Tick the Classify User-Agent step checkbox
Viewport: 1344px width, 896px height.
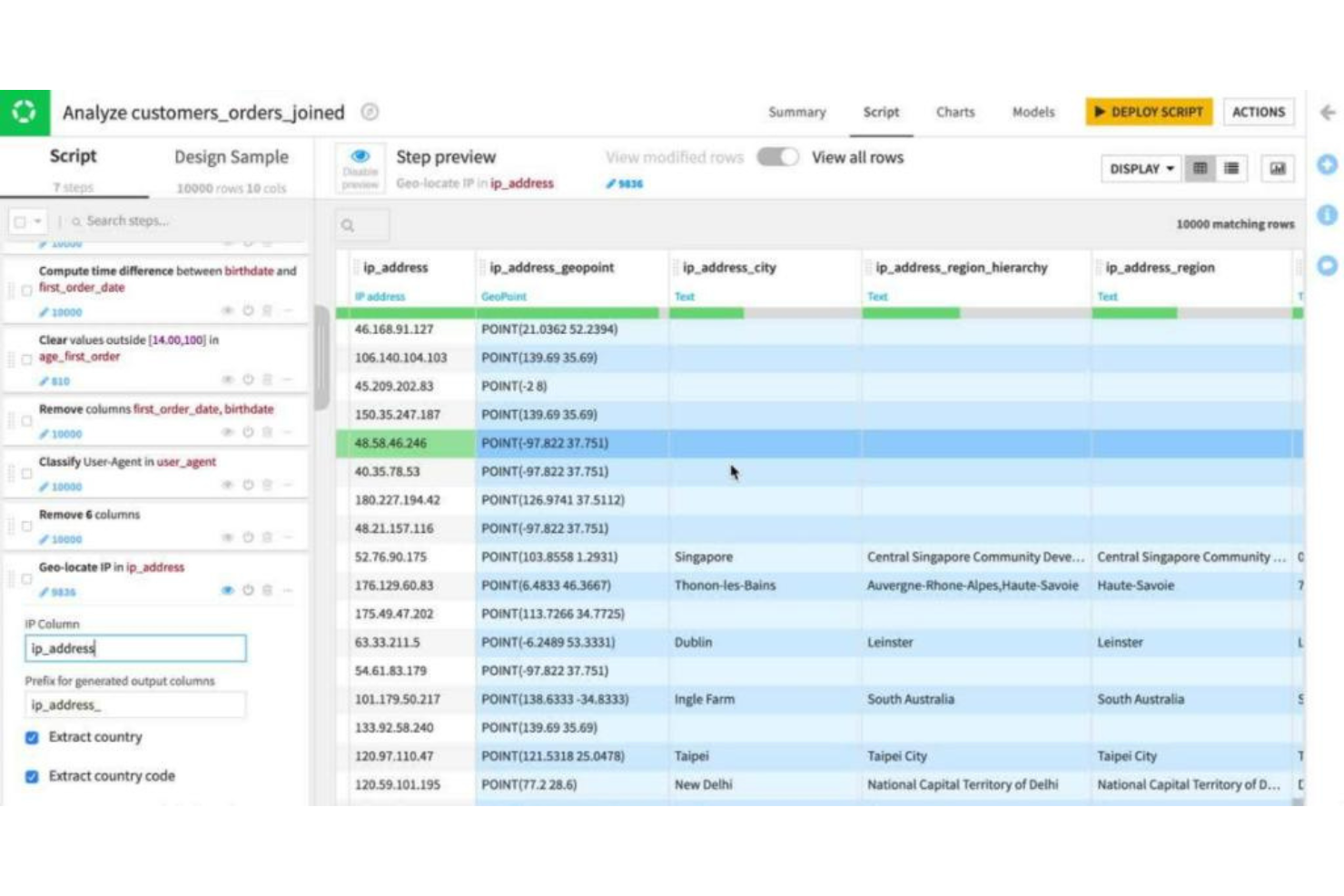click(26, 473)
